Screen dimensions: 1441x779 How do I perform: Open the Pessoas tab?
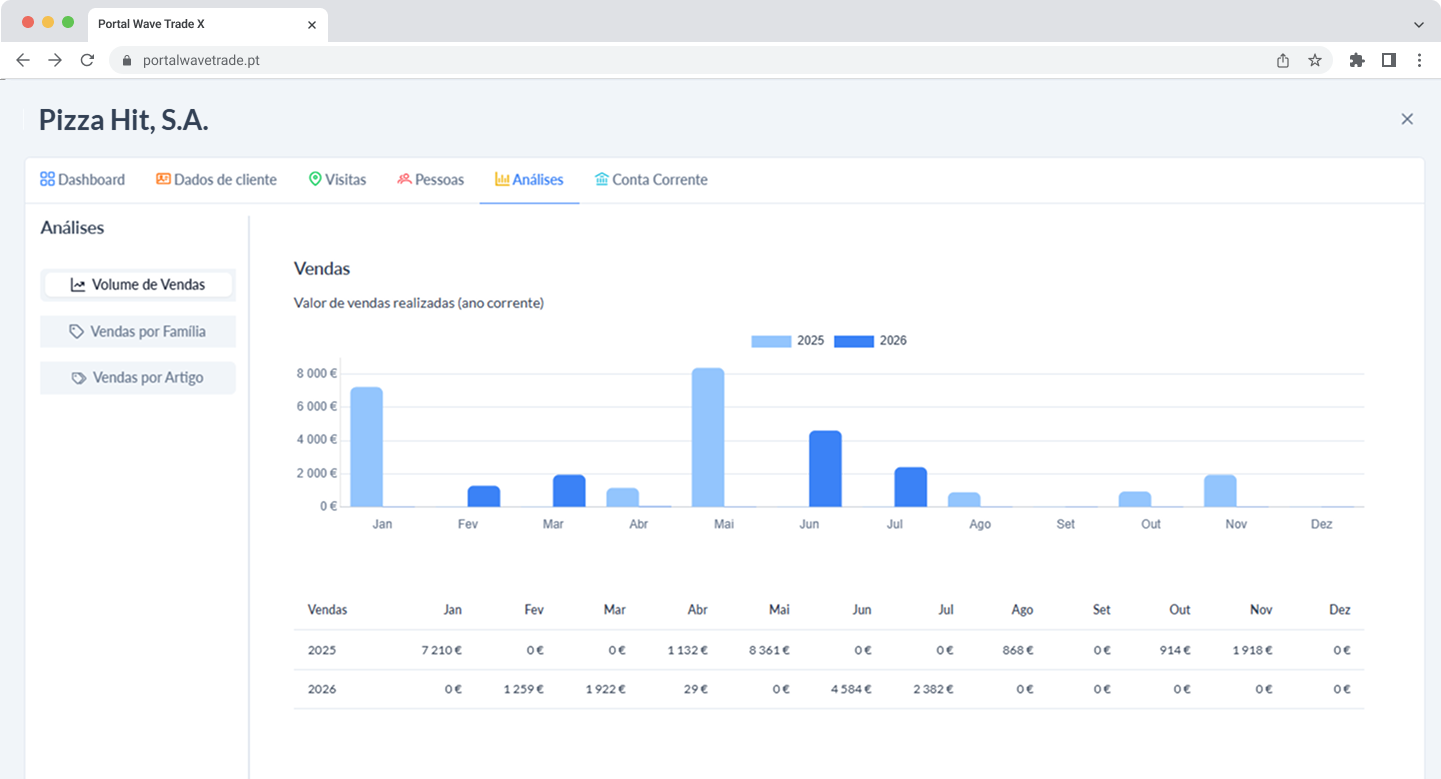click(430, 180)
